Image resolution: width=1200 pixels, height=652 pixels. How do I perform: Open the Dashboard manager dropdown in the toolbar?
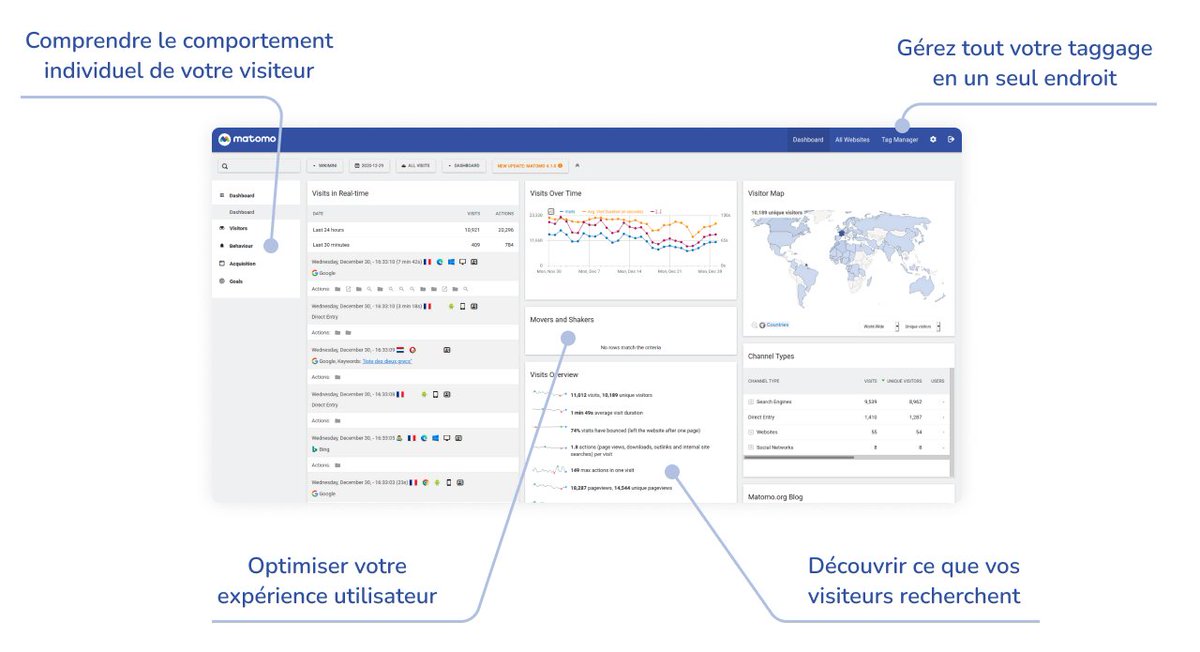(463, 166)
